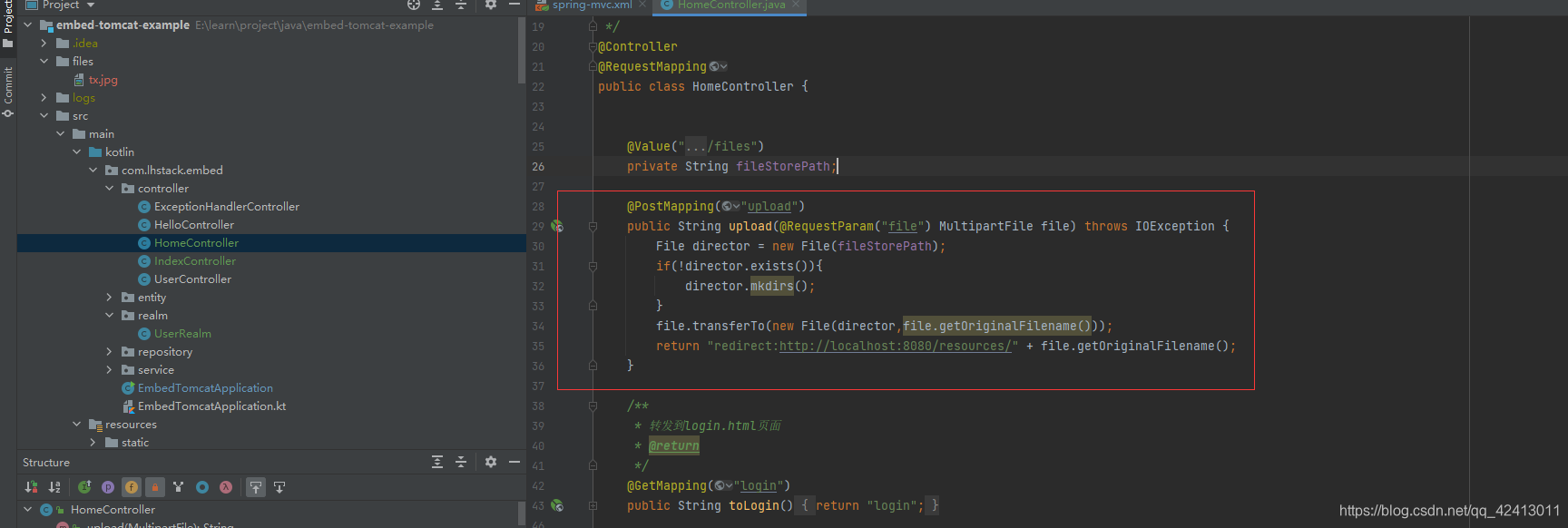Select tx.jpg file in tree

(x=95, y=79)
